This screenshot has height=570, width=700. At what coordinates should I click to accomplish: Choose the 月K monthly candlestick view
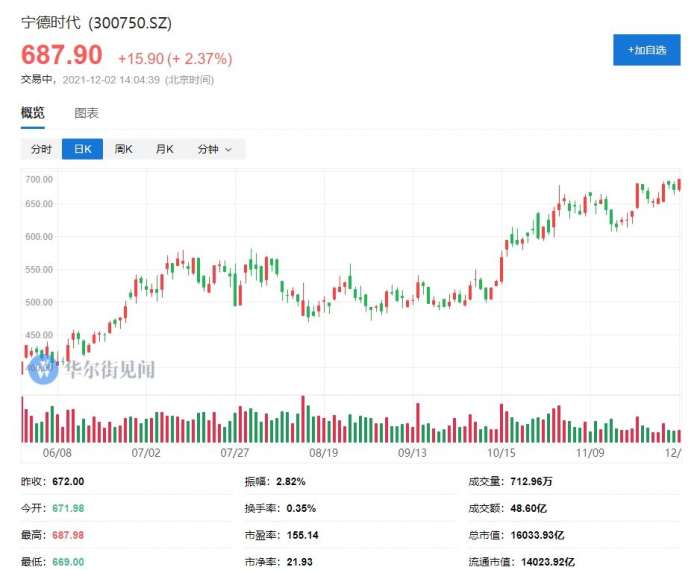(x=164, y=149)
